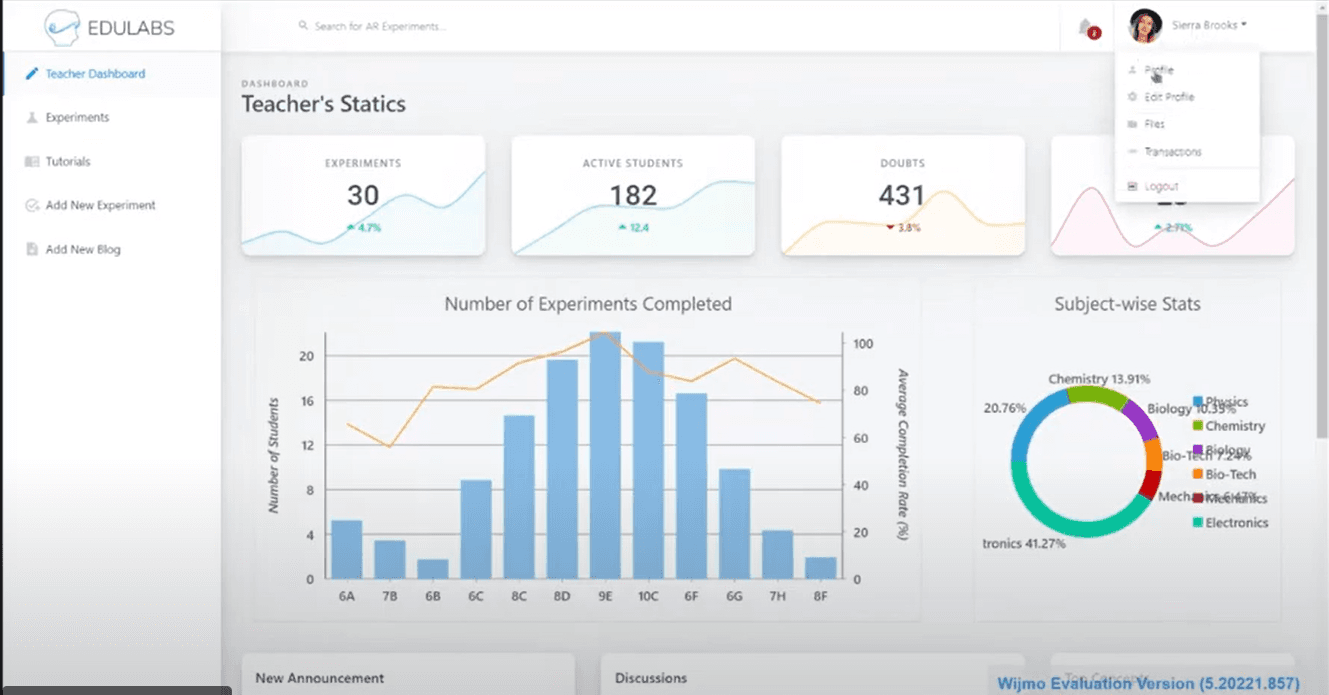Open Transactions from user menu
1329x695 pixels.
[1173, 152]
